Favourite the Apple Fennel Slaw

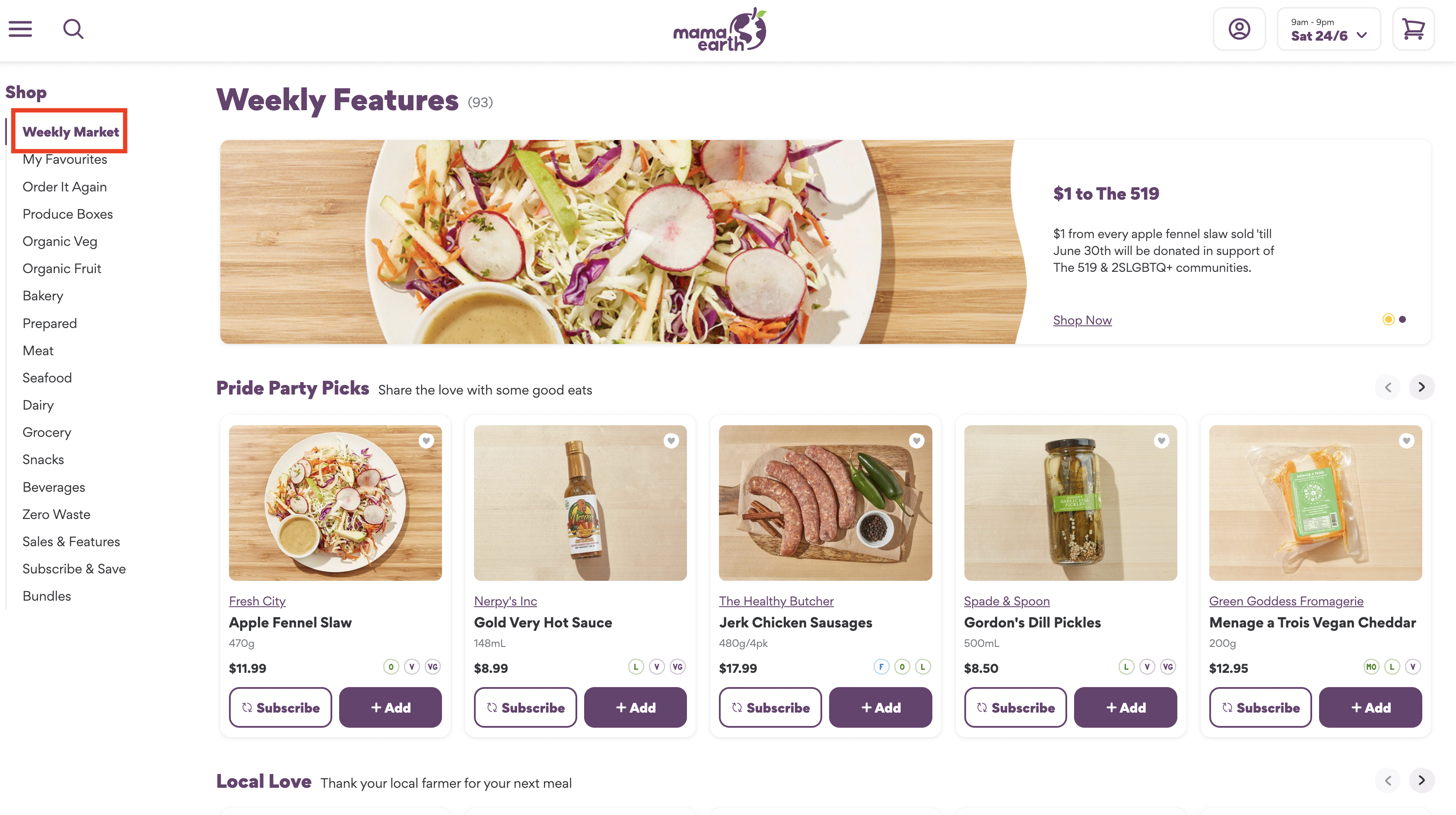pos(426,440)
